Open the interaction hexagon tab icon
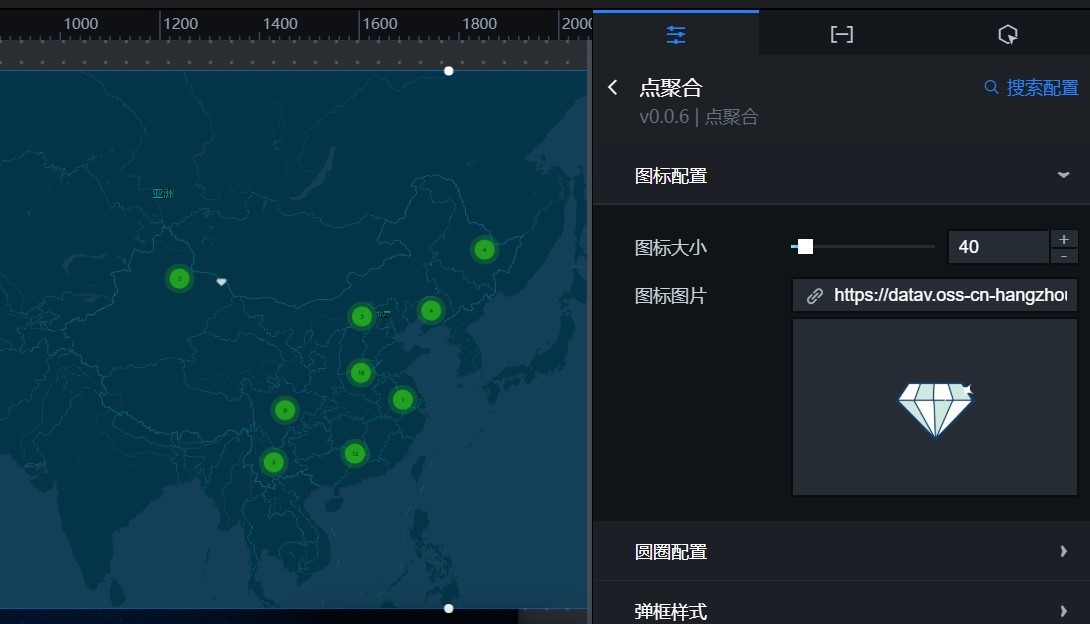The width and height of the screenshot is (1090, 624). [1008, 33]
